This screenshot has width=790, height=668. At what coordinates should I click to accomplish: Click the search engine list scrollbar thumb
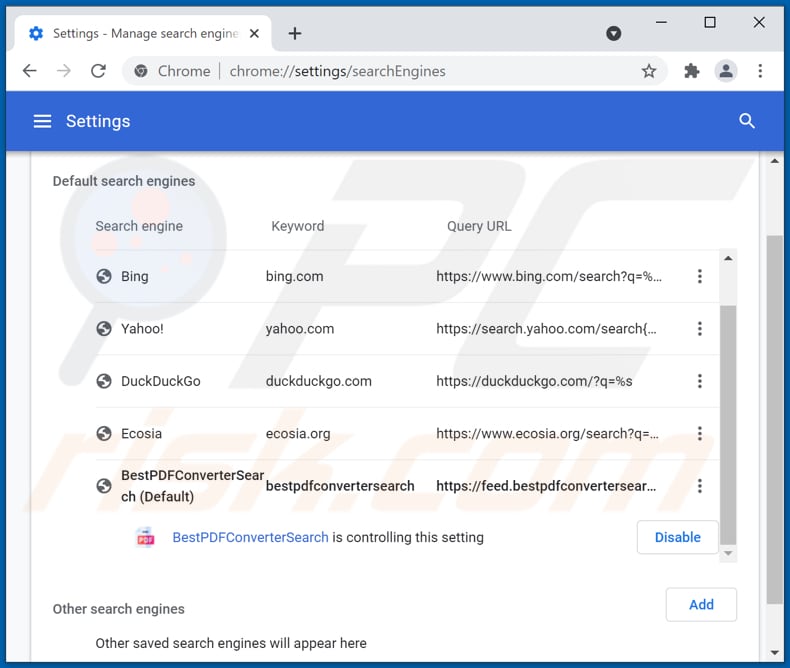tap(728, 425)
